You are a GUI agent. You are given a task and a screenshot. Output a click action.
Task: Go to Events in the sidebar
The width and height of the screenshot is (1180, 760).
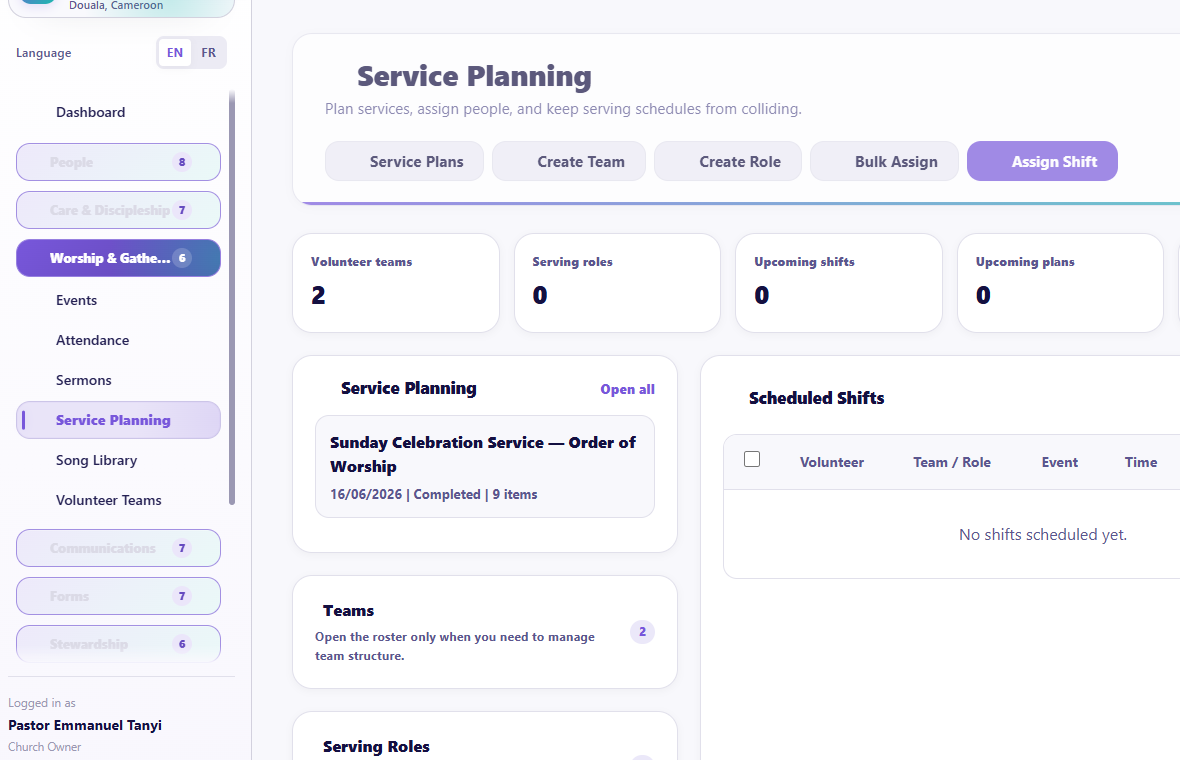coord(118,300)
